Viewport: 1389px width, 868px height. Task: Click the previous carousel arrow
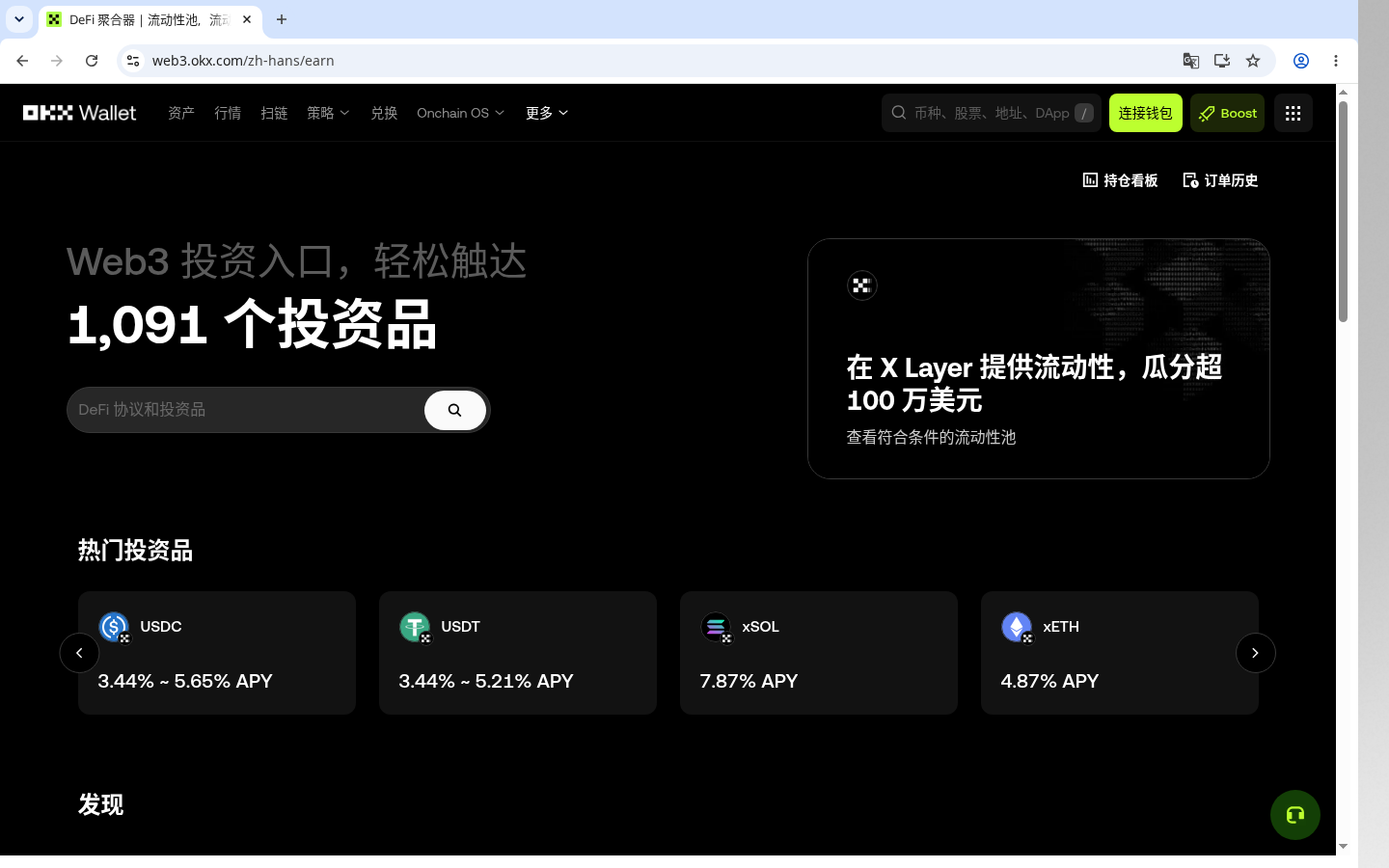(79, 653)
